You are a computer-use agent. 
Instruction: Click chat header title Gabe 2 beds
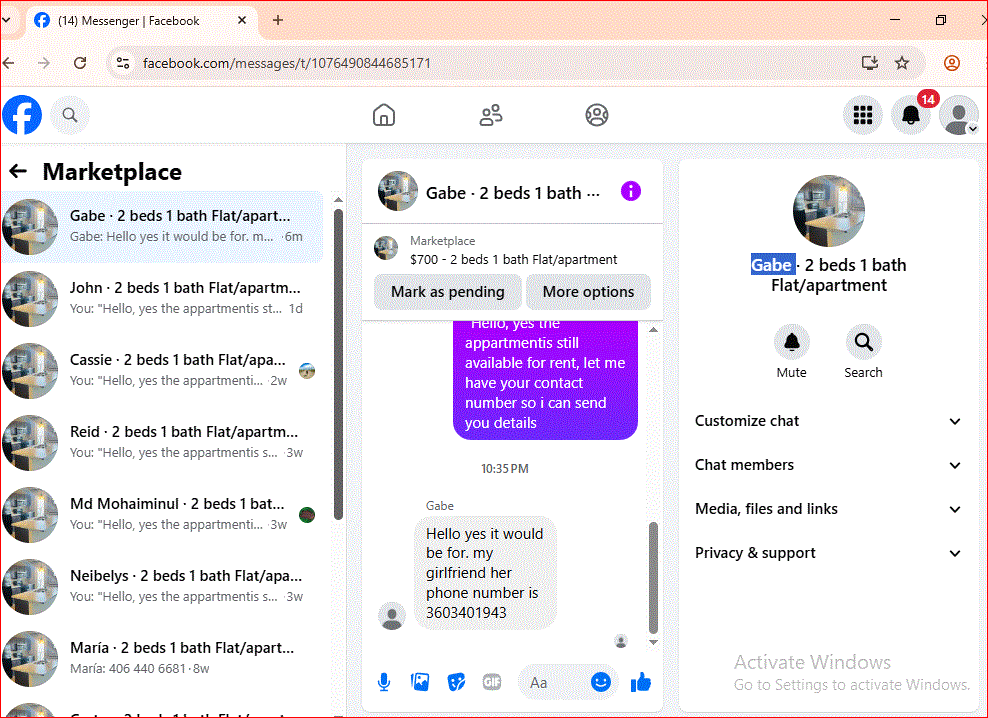tap(512, 193)
